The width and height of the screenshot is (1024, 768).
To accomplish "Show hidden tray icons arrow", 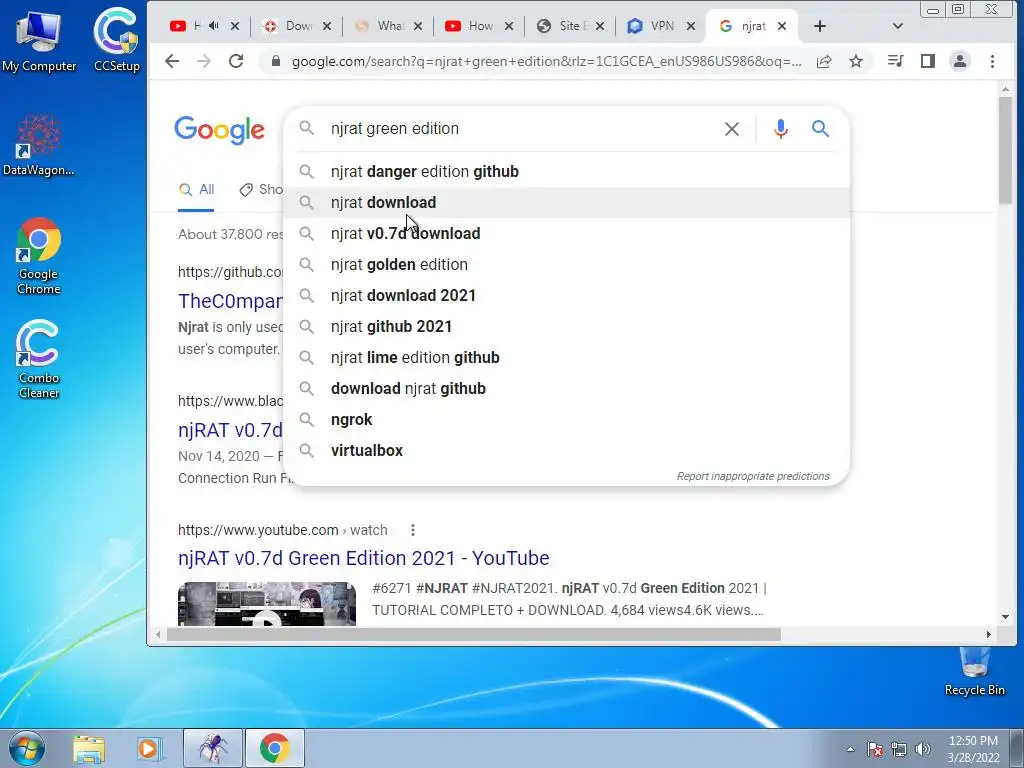I will (x=850, y=749).
